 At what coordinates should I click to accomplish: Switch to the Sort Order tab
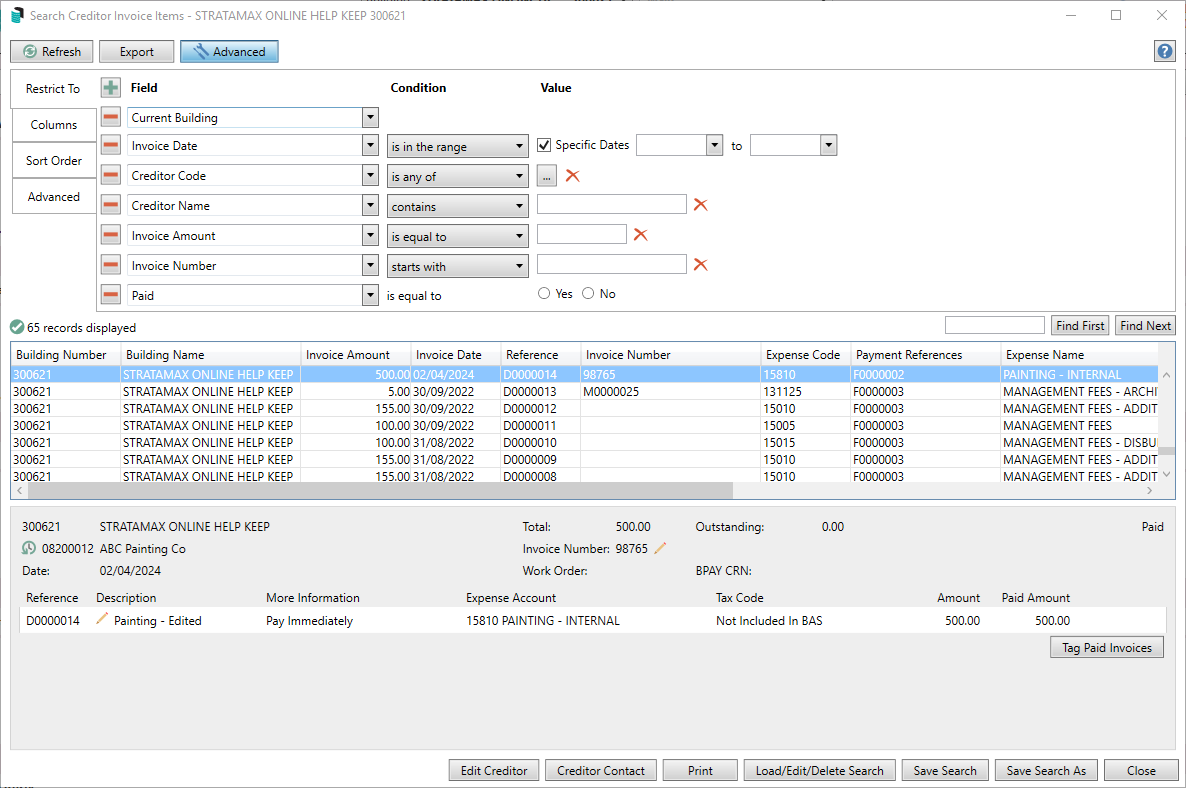coord(54,161)
